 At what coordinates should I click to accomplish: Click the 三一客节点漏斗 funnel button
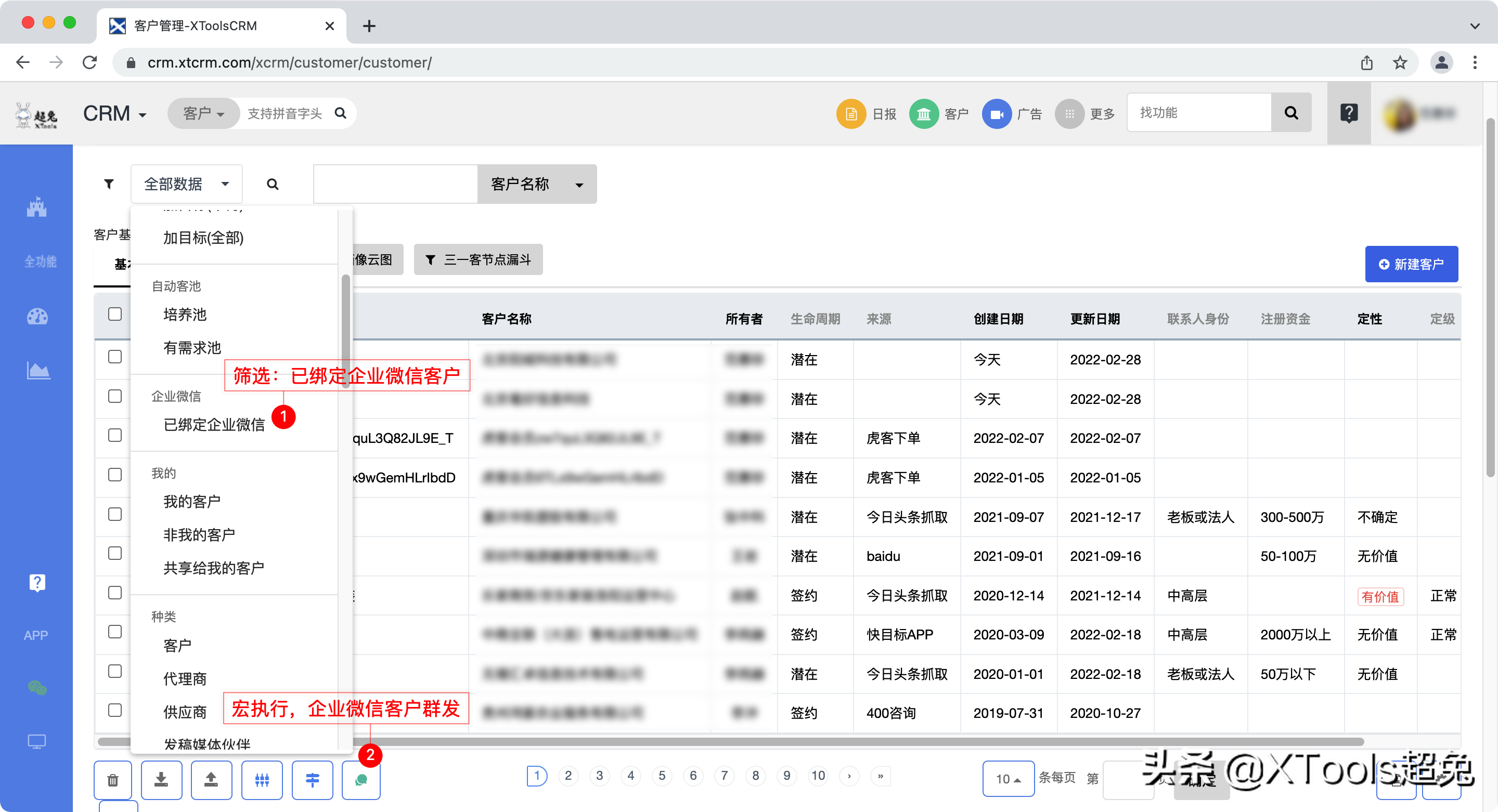pos(477,259)
